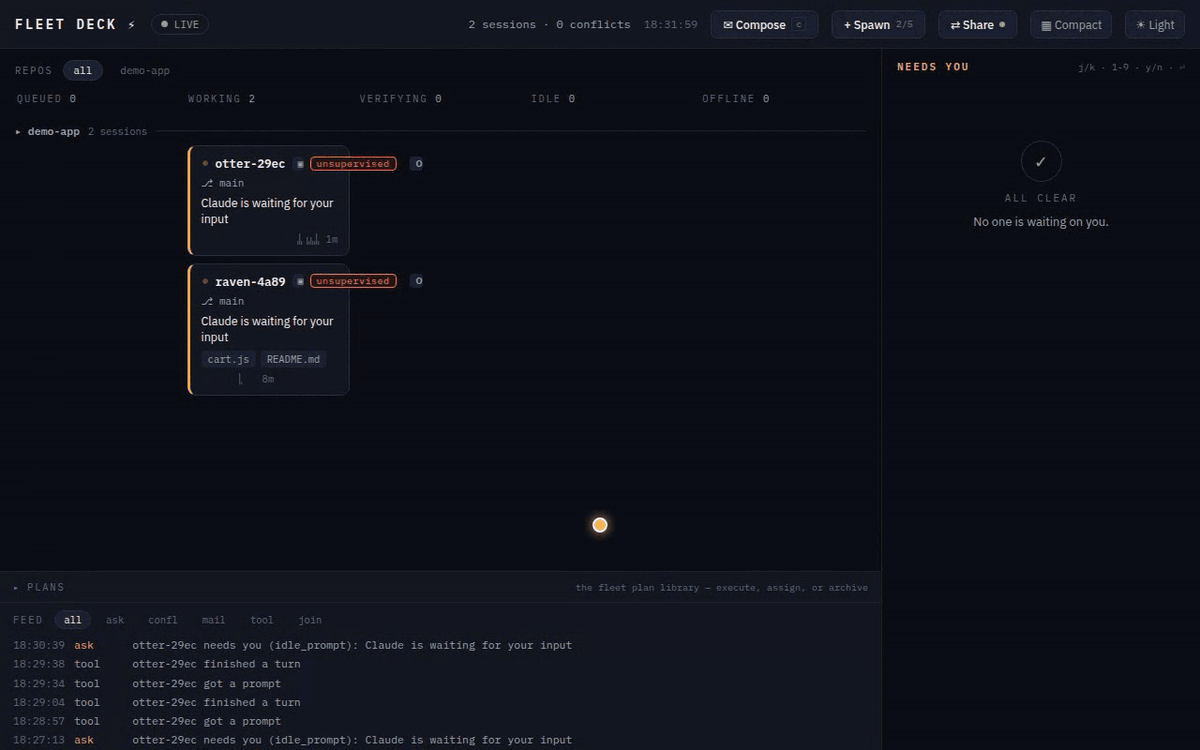Filter feed by 'confl'
Image resolution: width=1200 pixels, height=750 pixels.
click(163, 620)
